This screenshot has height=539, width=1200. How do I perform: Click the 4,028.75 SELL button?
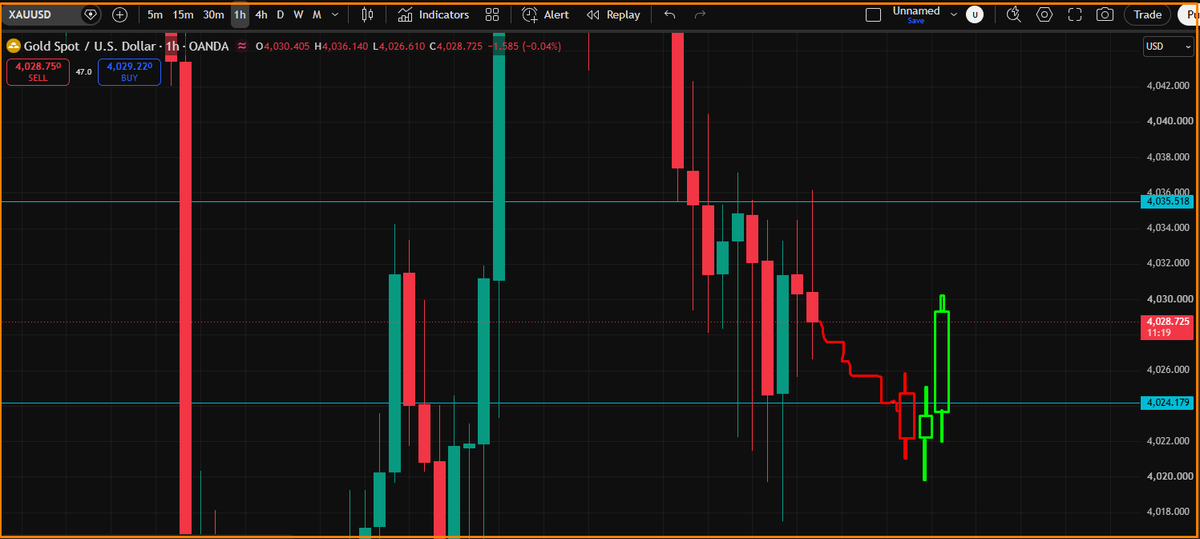[x=38, y=71]
